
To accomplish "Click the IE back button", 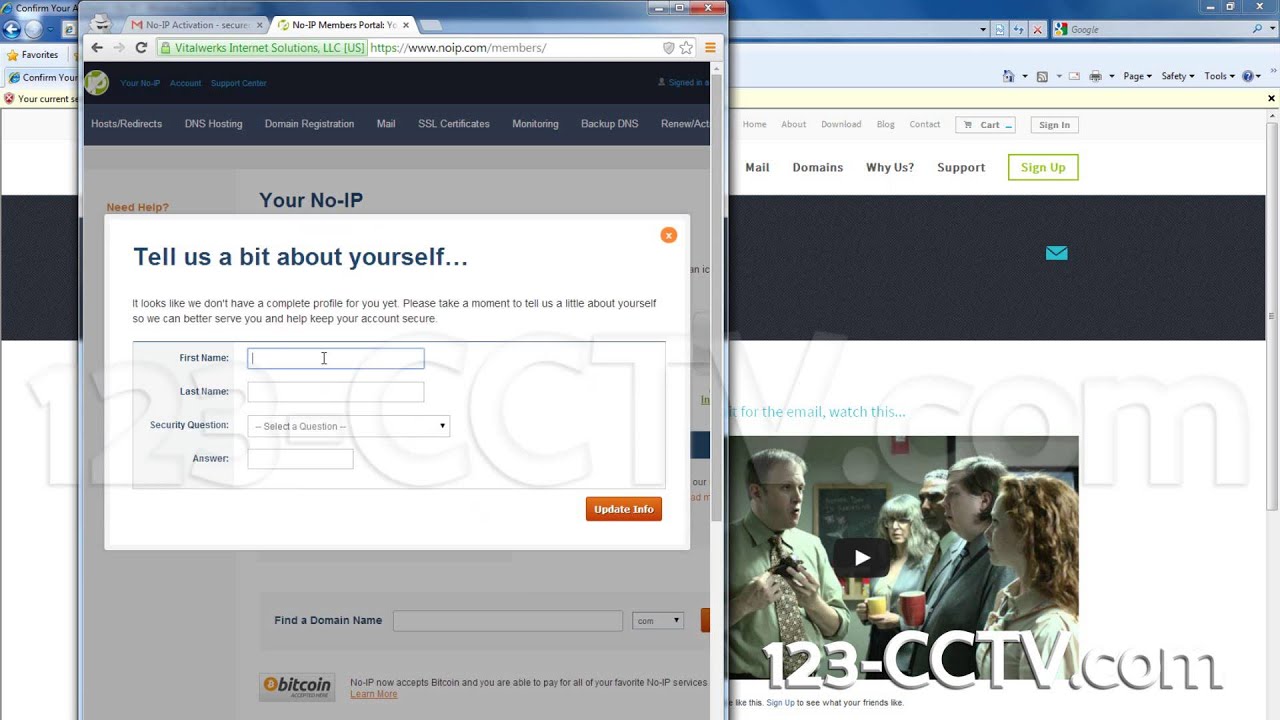I will [11, 29].
